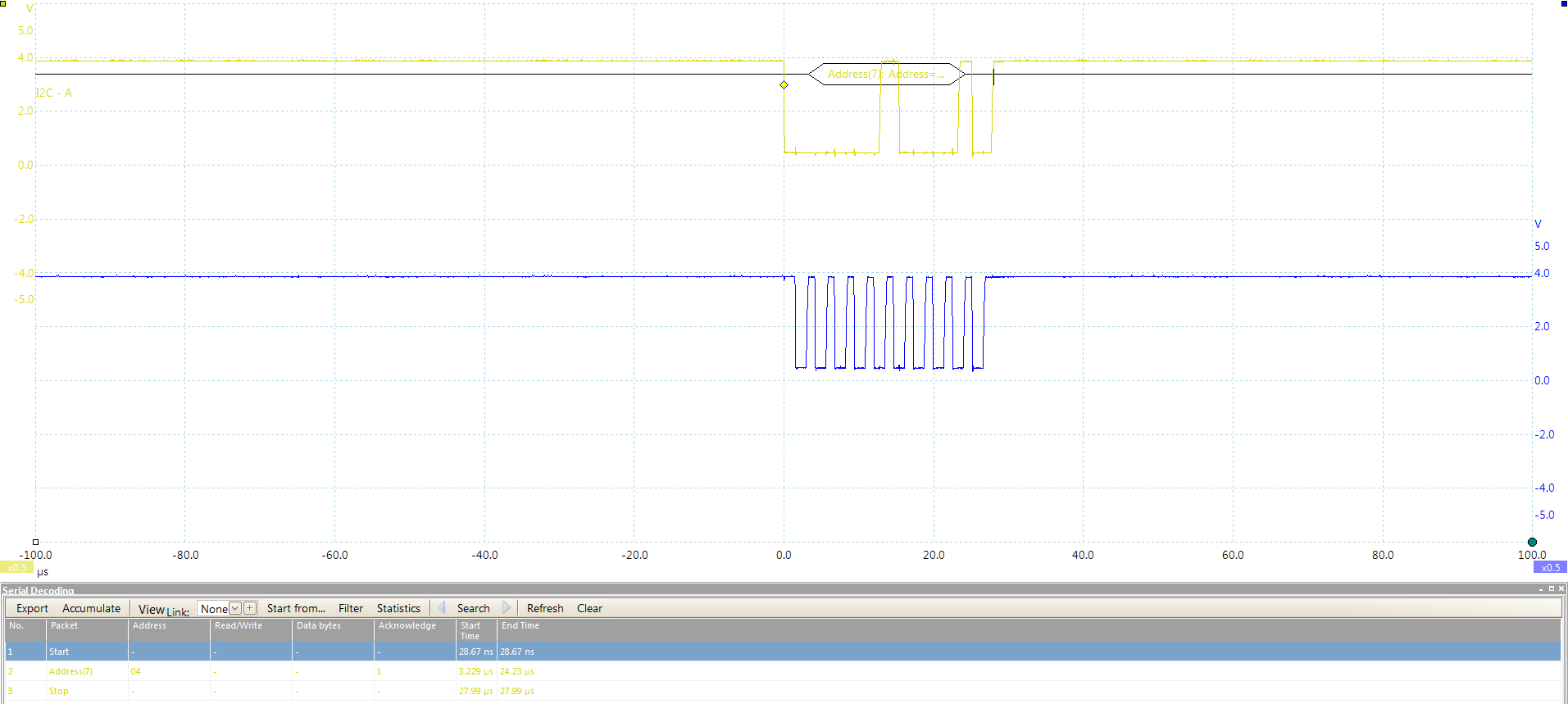Refresh the serial decoding table

[545, 608]
